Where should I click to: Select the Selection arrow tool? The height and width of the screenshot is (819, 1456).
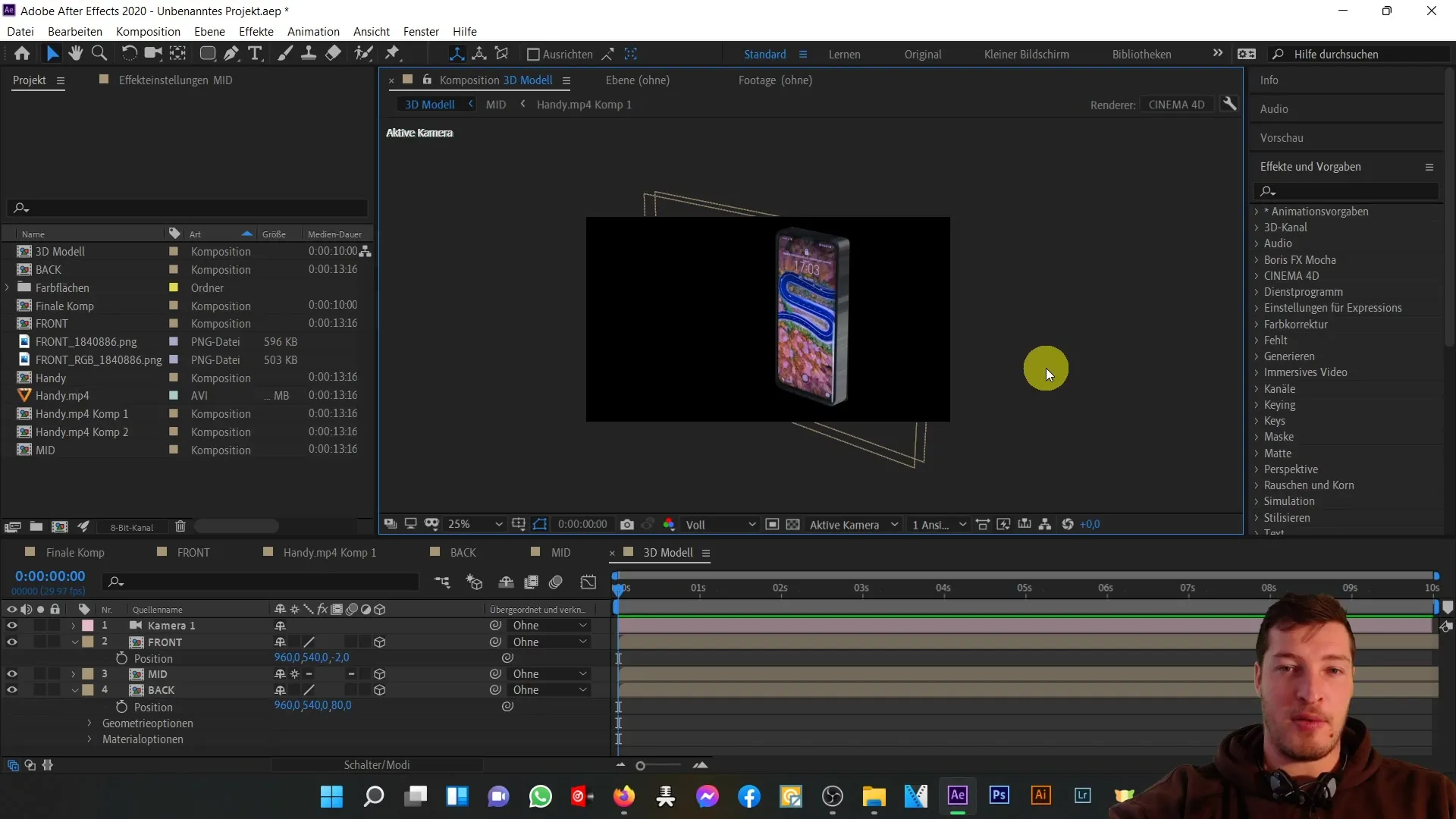point(52,54)
